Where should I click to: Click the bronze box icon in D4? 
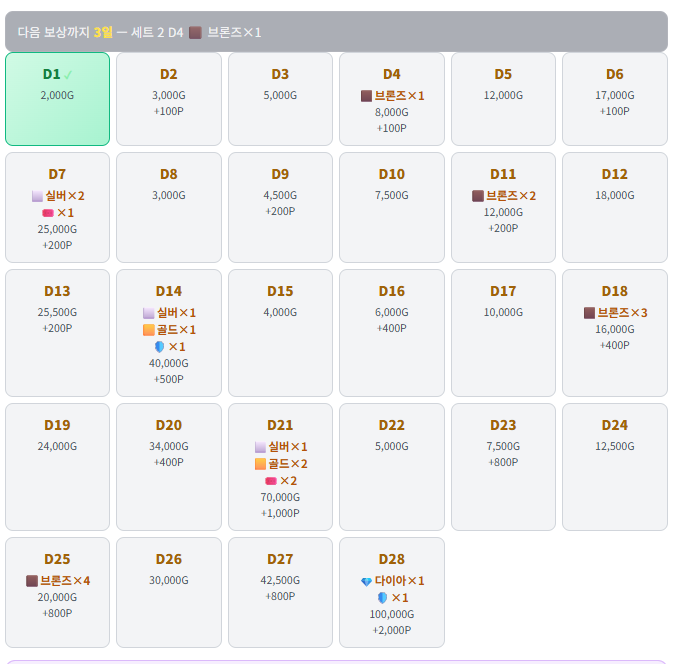366,96
